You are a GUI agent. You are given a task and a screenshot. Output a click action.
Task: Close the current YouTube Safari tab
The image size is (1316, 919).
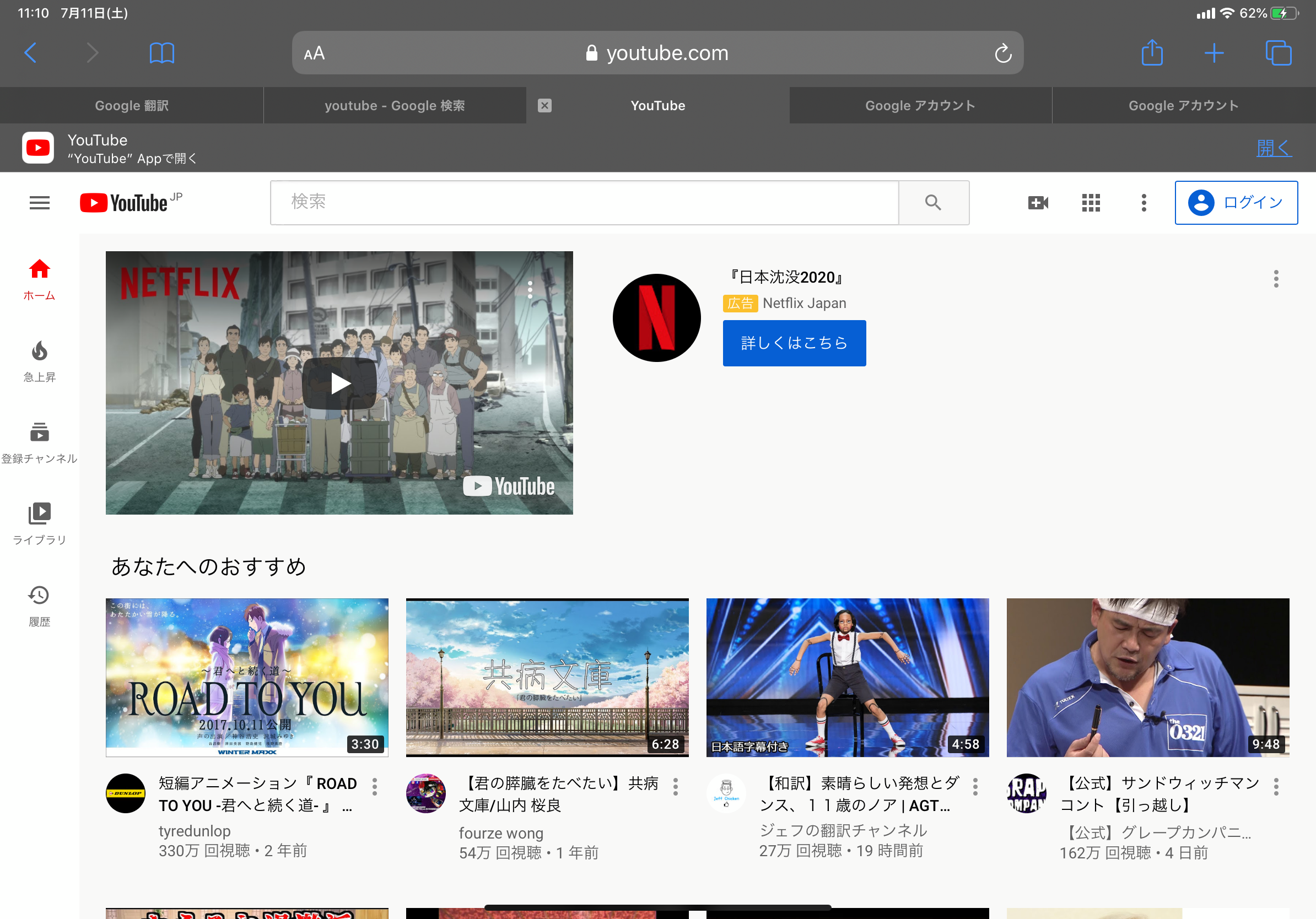click(x=544, y=105)
